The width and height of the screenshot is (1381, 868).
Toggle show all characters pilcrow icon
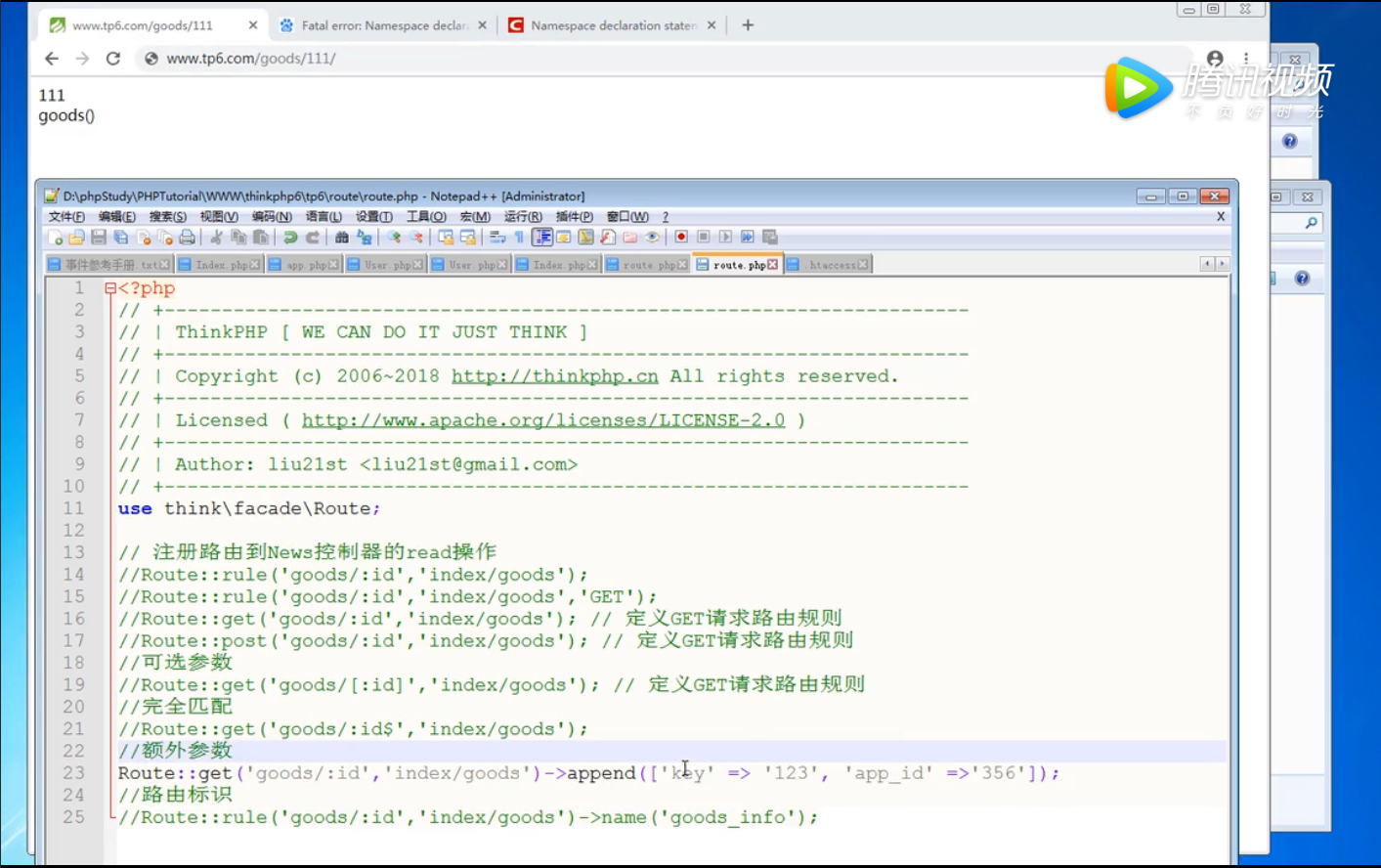pyautogui.click(x=519, y=238)
